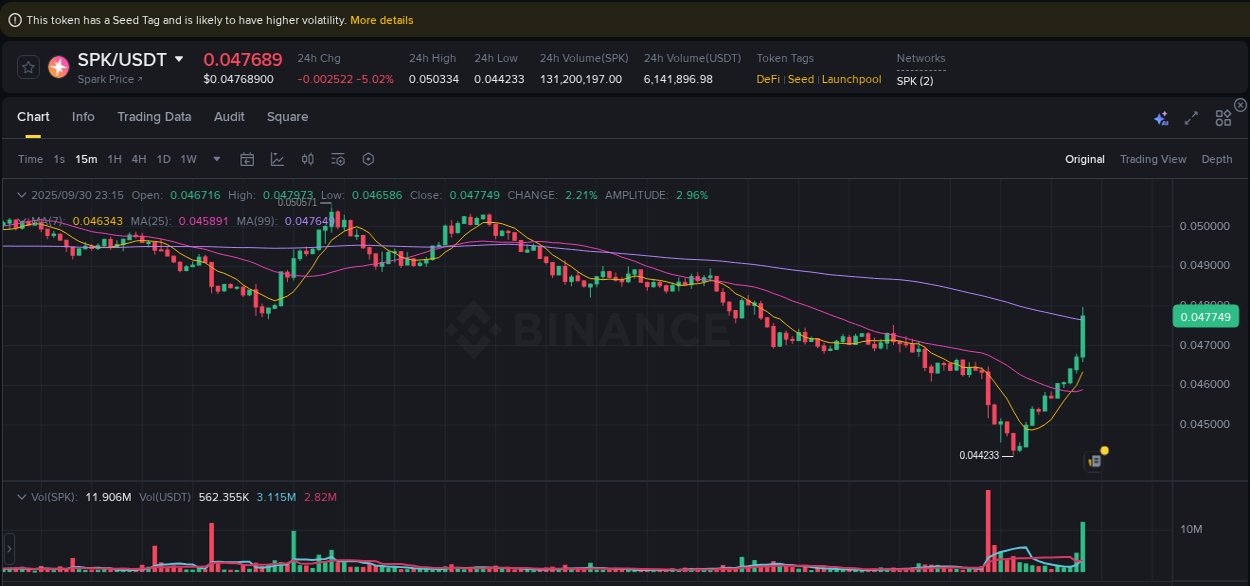Viewport: 1250px width, 586px height.
Task: Open the technical indicators icon
Action: point(338,159)
